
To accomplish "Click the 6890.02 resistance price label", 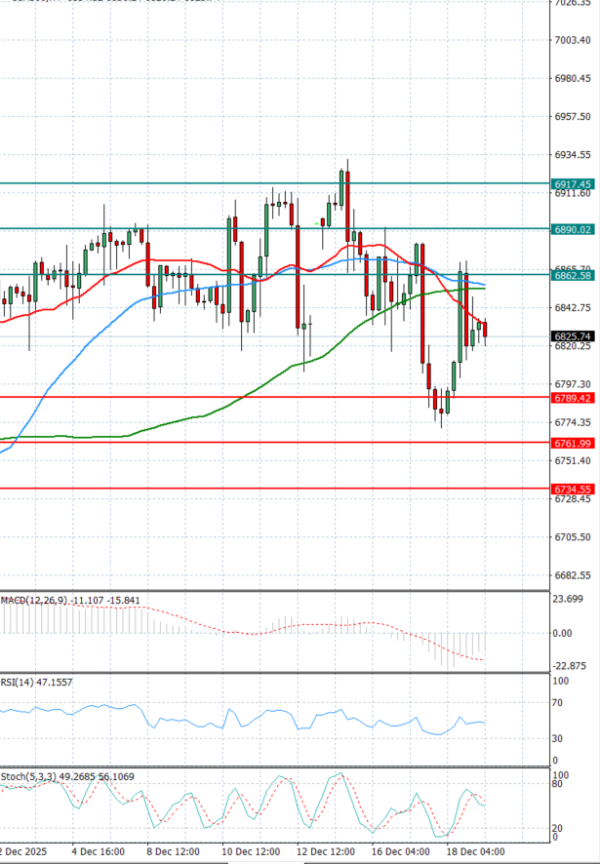I will pos(572,229).
